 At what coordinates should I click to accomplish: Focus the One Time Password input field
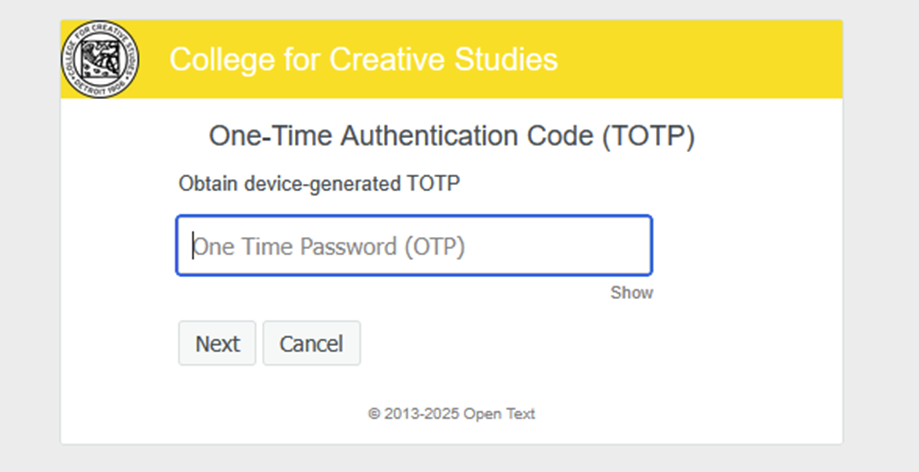[414, 246]
